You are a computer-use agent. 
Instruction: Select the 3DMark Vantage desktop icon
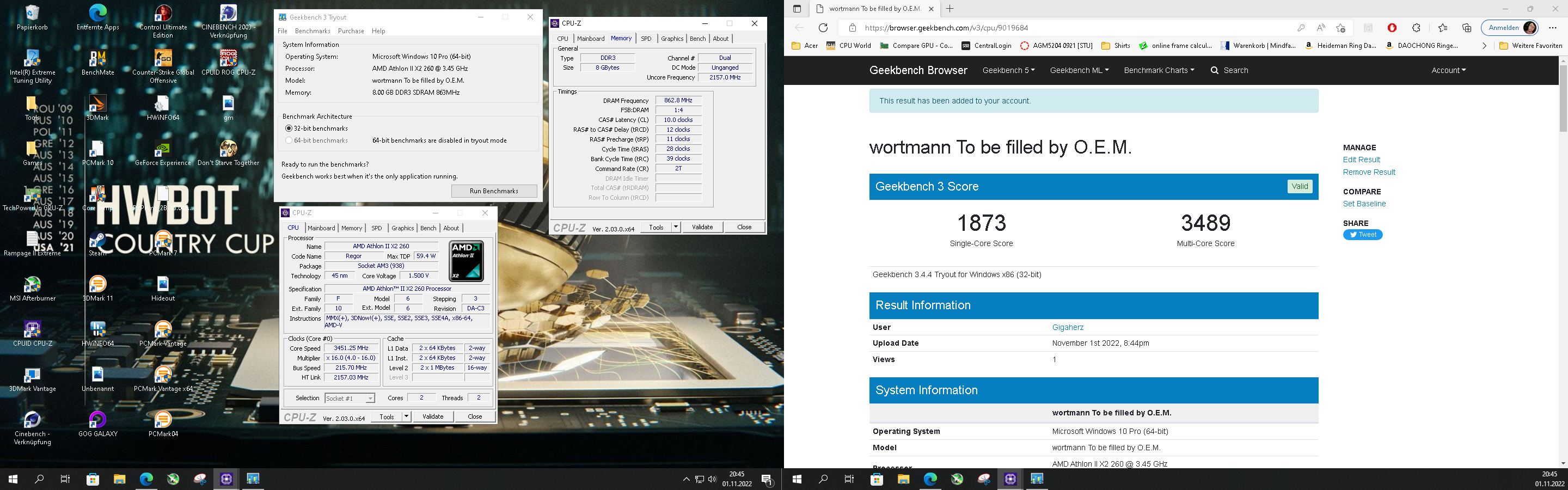(32, 380)
